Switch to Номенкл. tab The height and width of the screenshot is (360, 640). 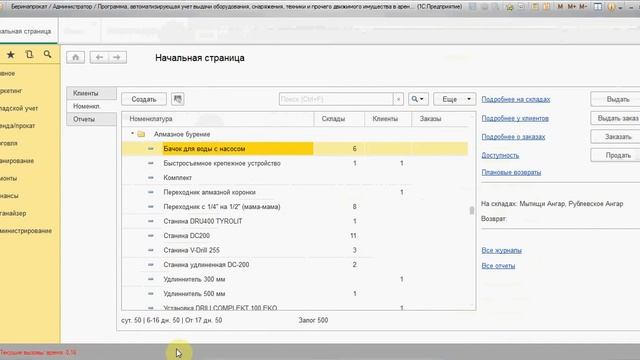point(91,106)
